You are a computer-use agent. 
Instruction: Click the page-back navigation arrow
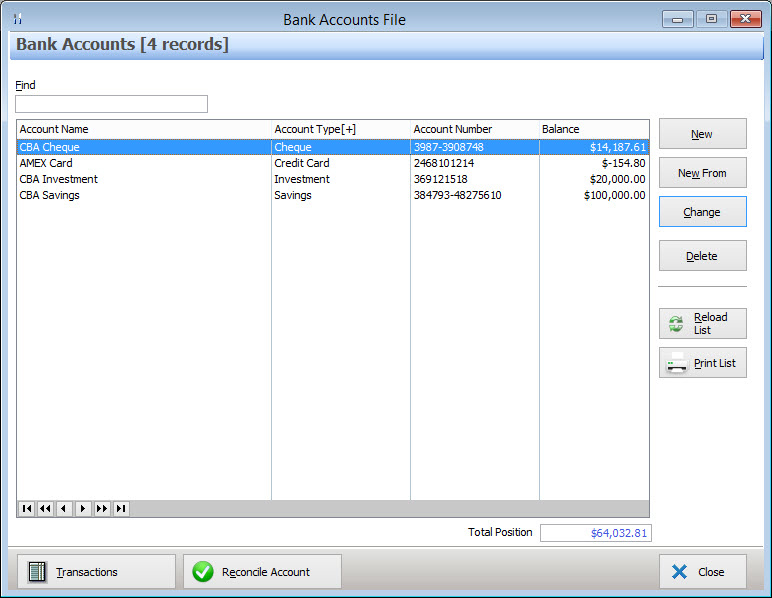click(45, 509)
